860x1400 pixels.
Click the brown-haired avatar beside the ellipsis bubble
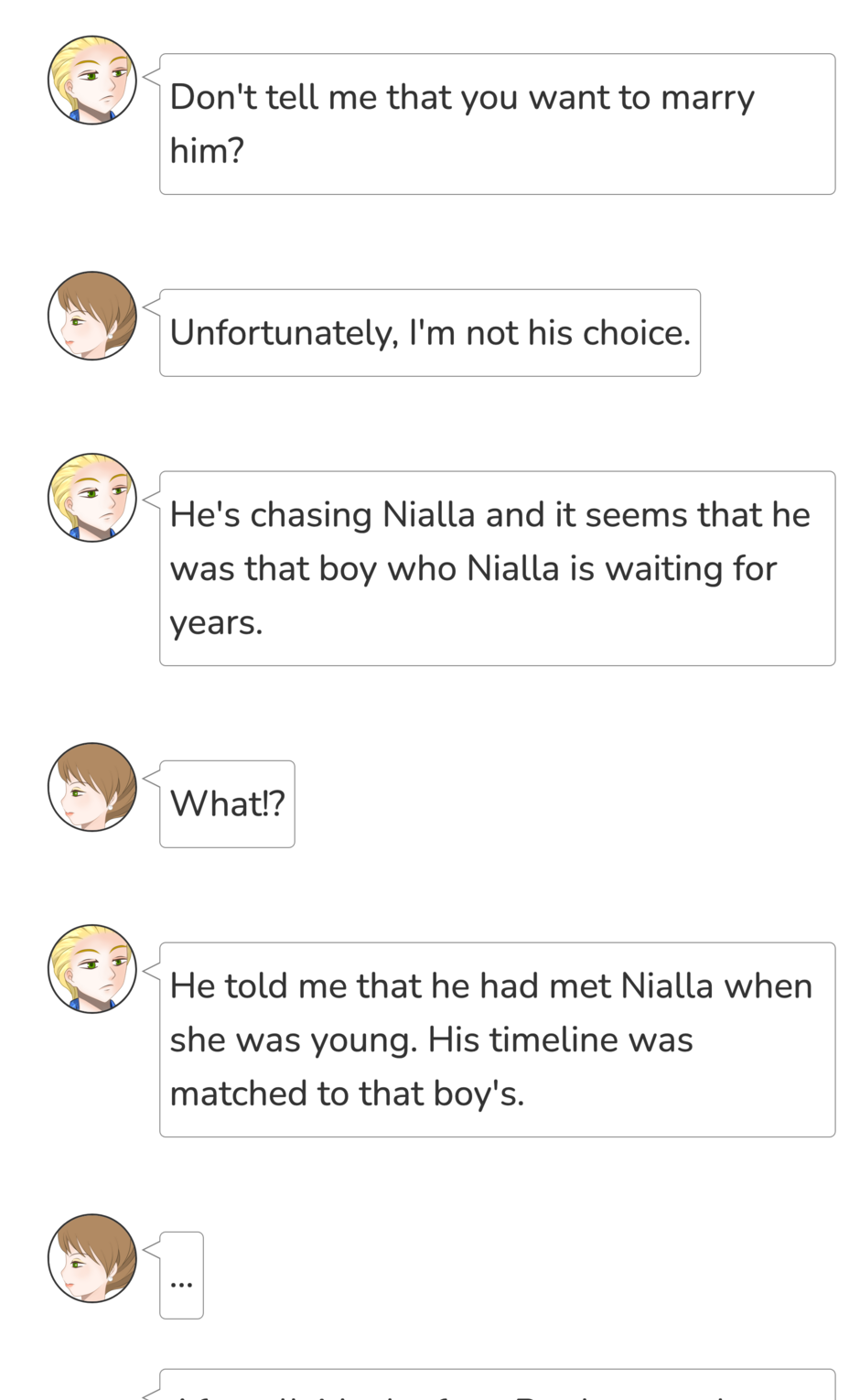[x=92, y=1258]
